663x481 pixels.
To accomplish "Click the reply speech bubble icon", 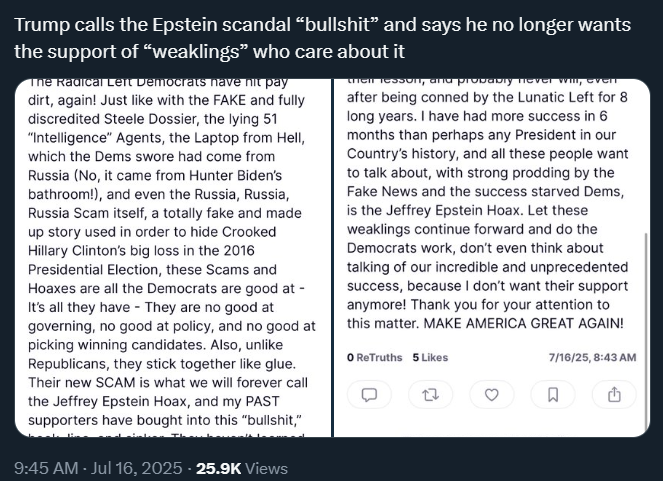I will (x=369, y=395).
